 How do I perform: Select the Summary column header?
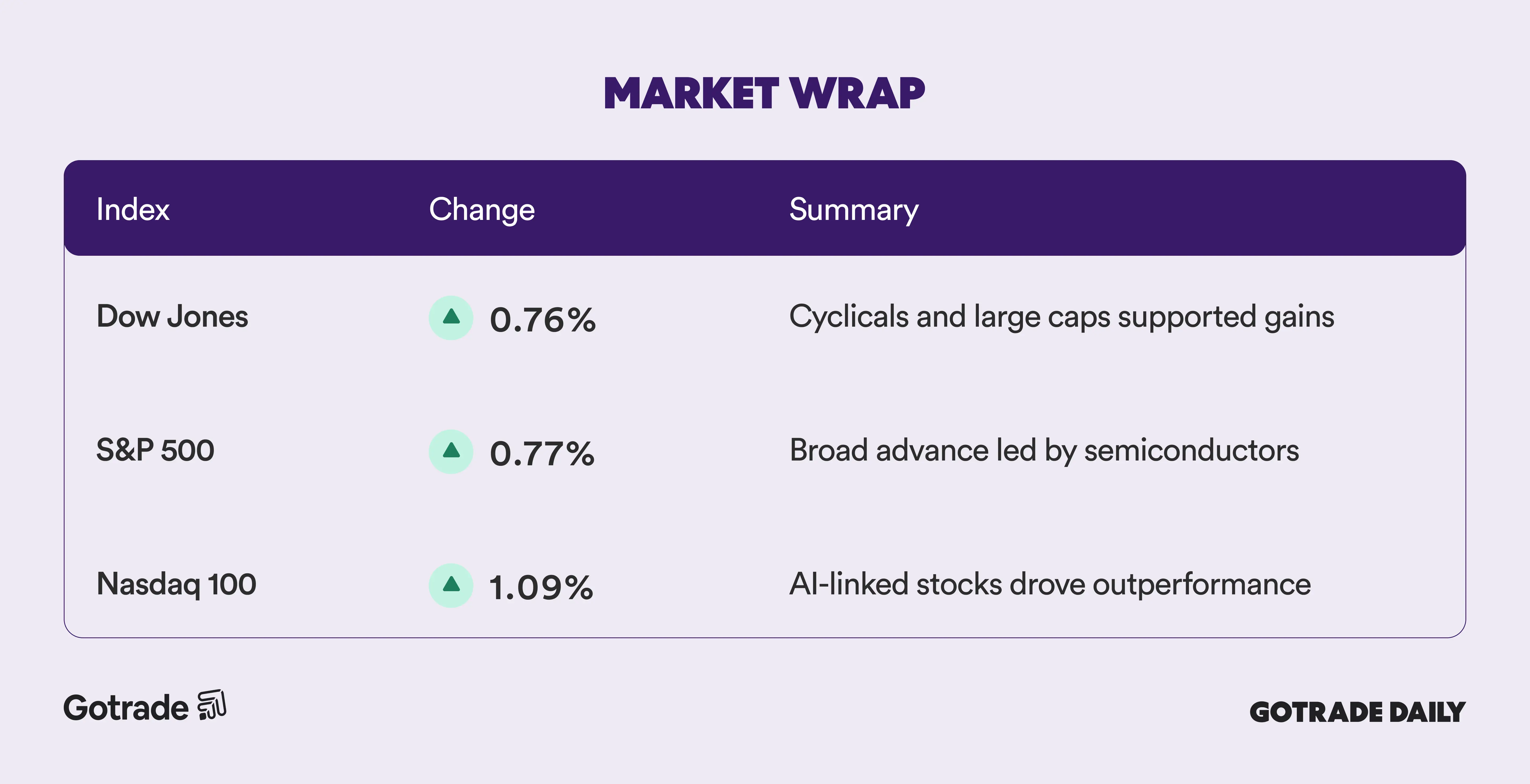[x=853, y=209]
